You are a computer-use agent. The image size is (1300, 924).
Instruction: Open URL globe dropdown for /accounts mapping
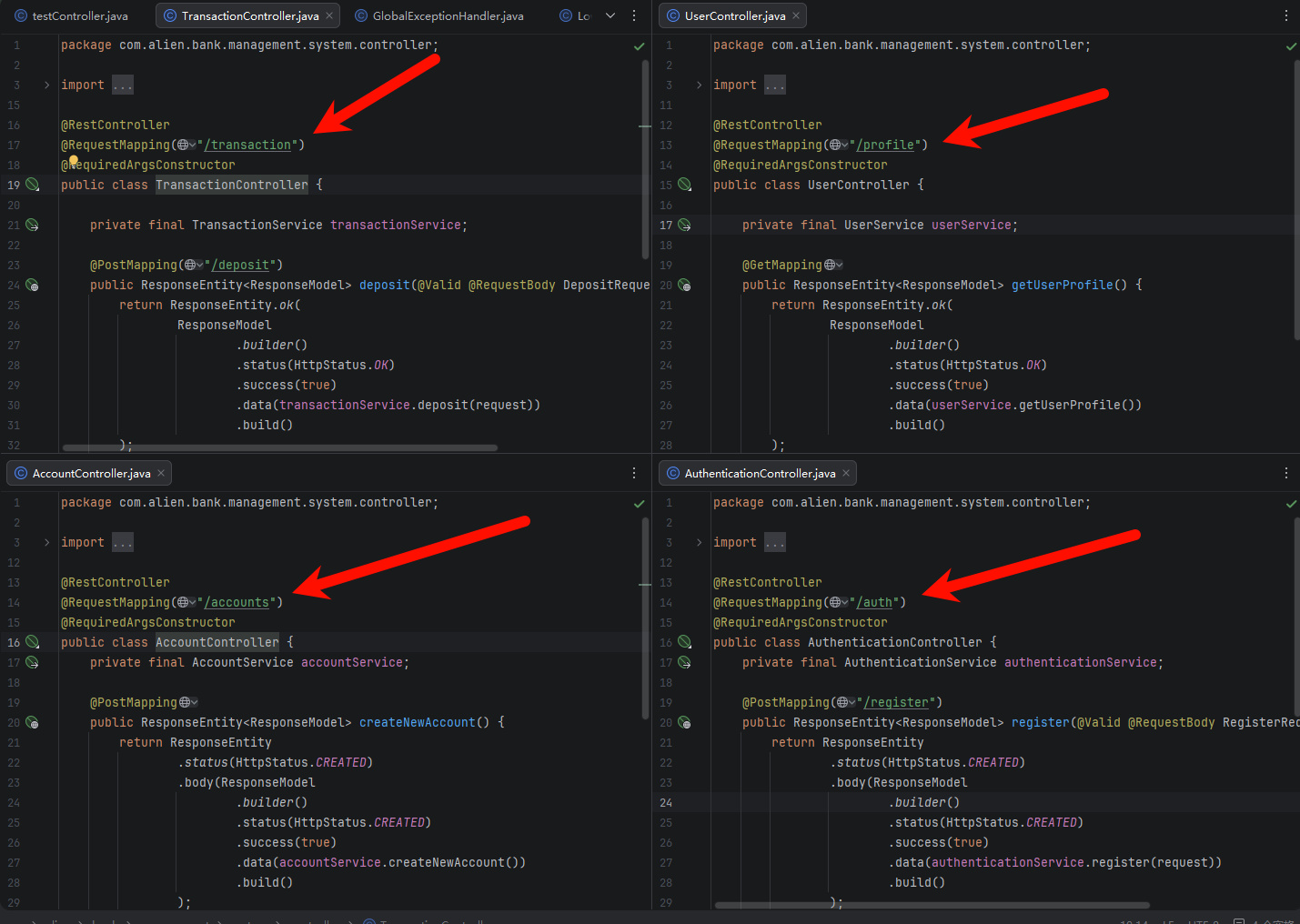[186, 602]
